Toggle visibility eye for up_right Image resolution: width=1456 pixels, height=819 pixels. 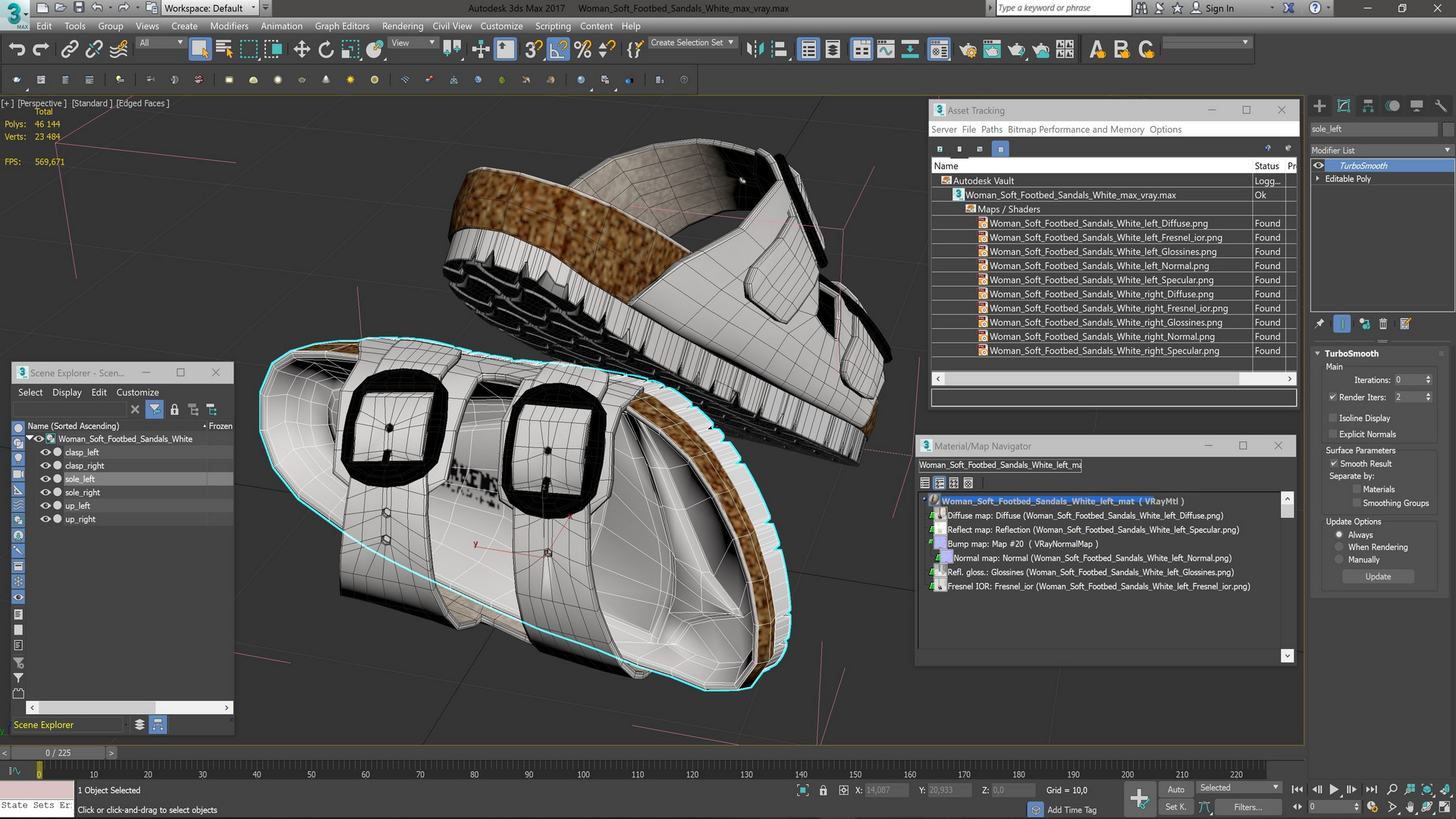[x=45, y=519]
